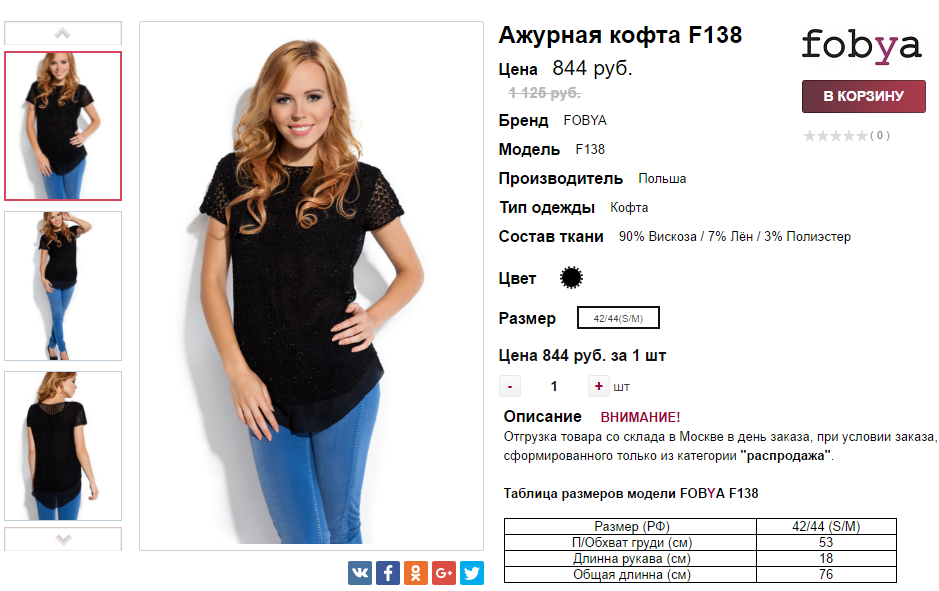
Task: View the second full-length thumbnail
Action: pos(63,286)
